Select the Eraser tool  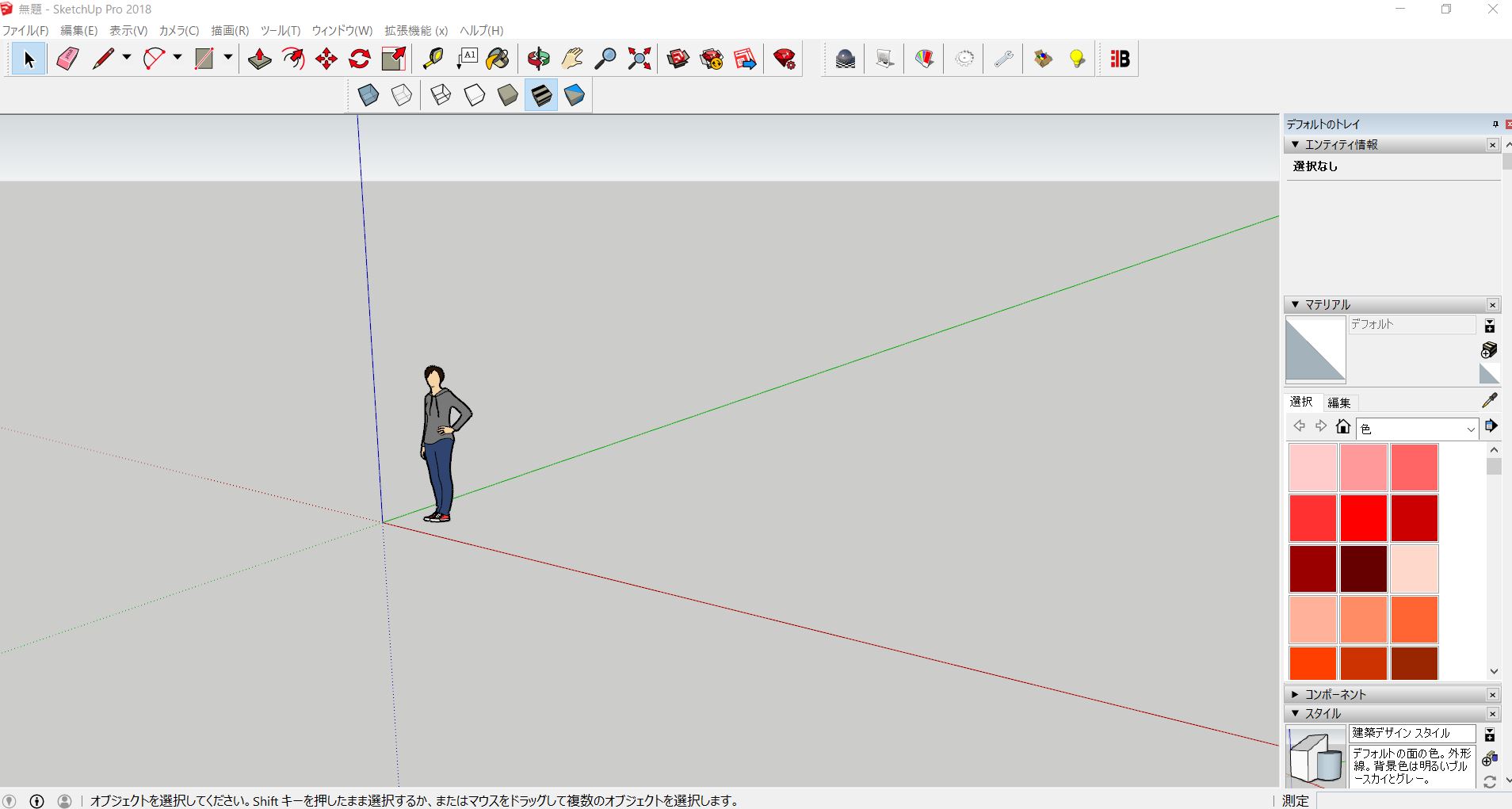point(68,59)
